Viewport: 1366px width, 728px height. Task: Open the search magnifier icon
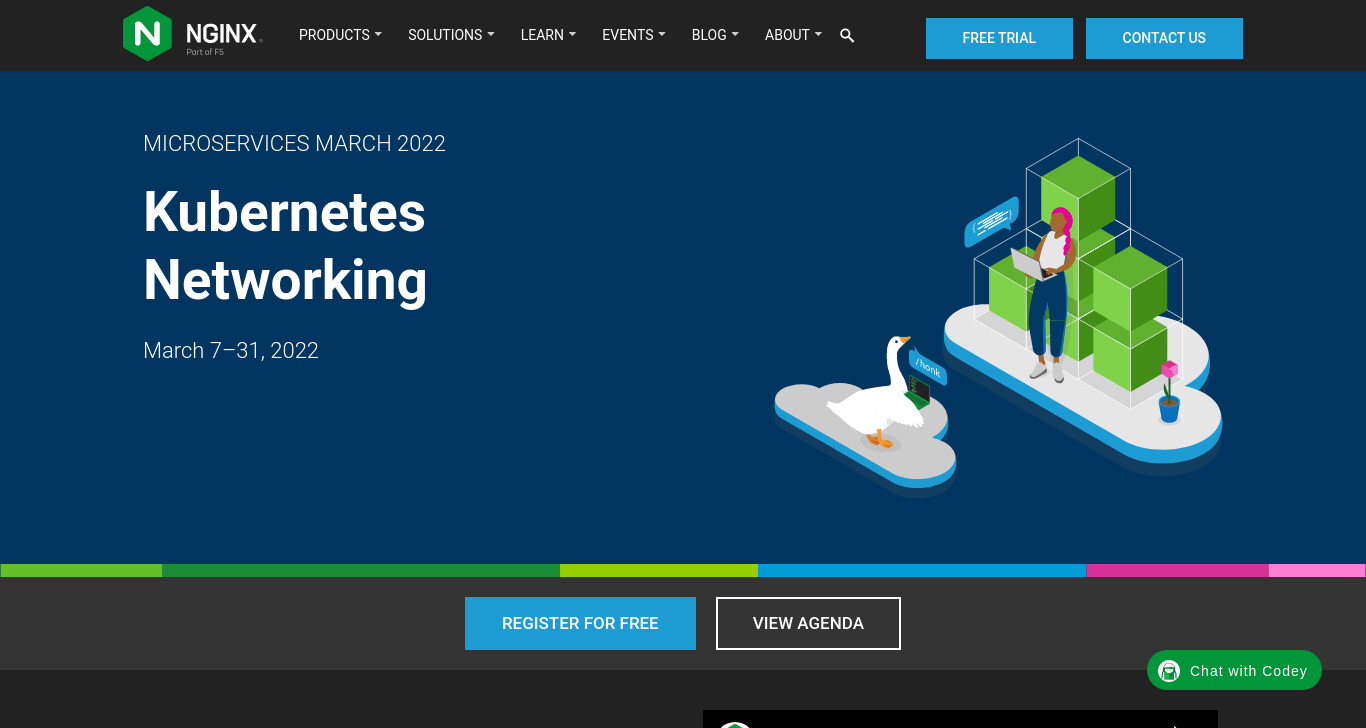(847, 36)
